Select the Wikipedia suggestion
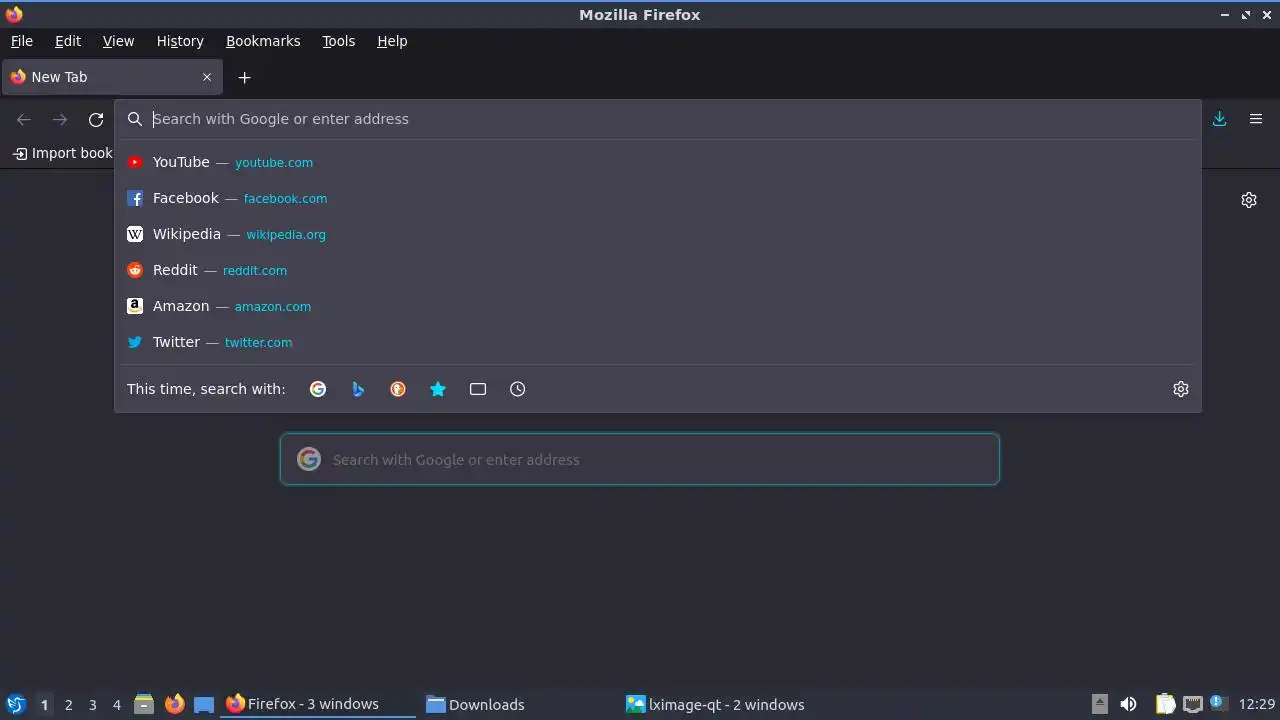This screenshot has height=720, width=1280. click(658, 234)
